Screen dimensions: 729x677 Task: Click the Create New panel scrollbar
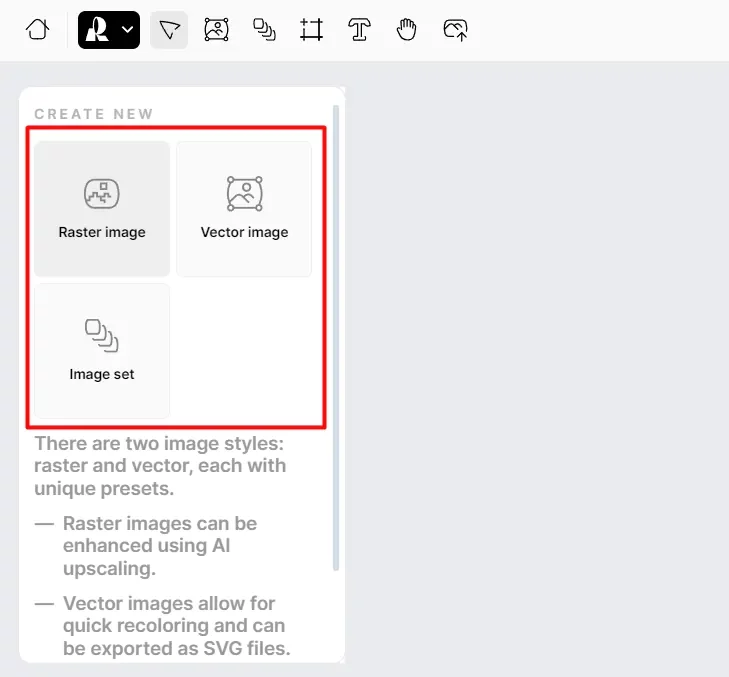[336, 338]
